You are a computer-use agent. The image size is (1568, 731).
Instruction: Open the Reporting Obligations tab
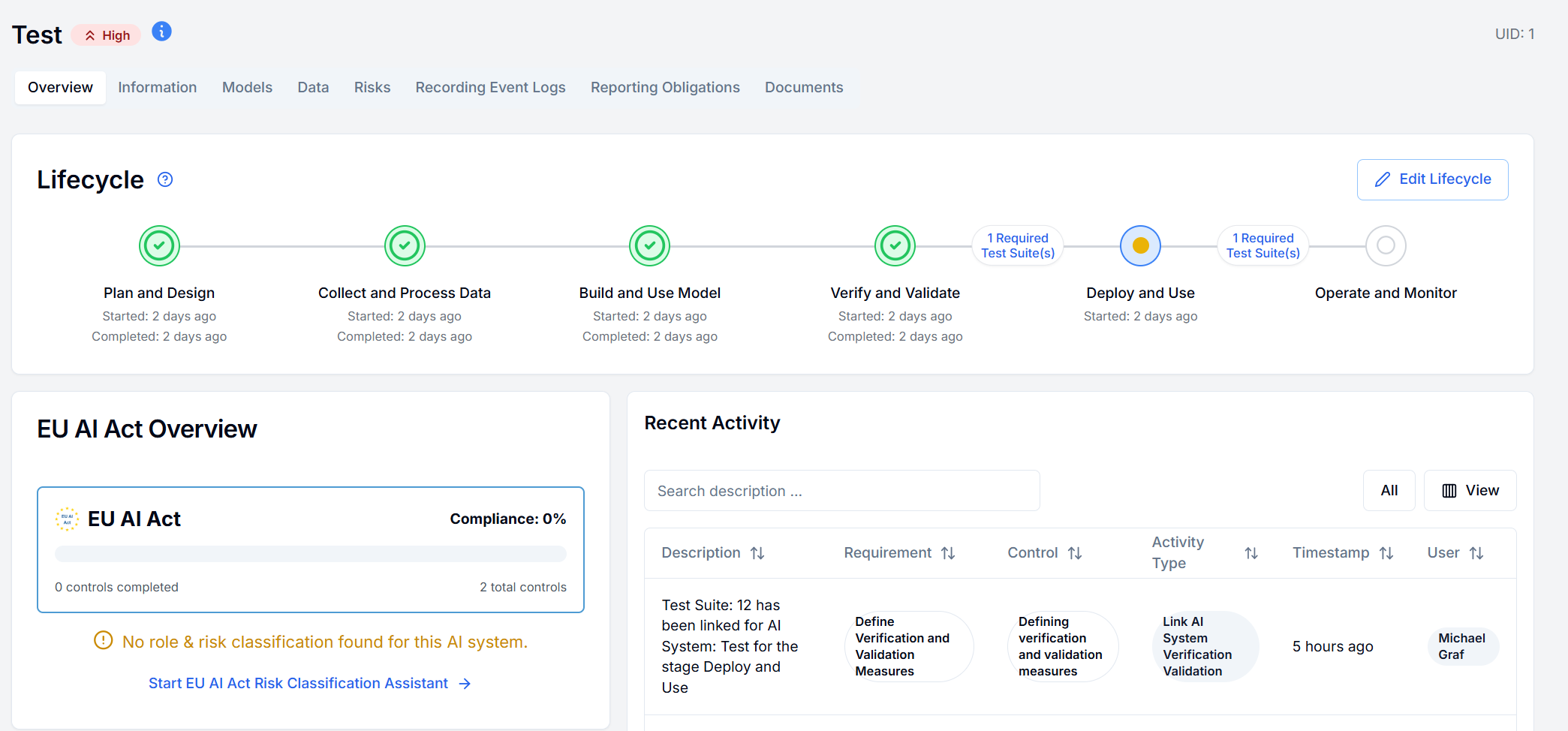665,87
